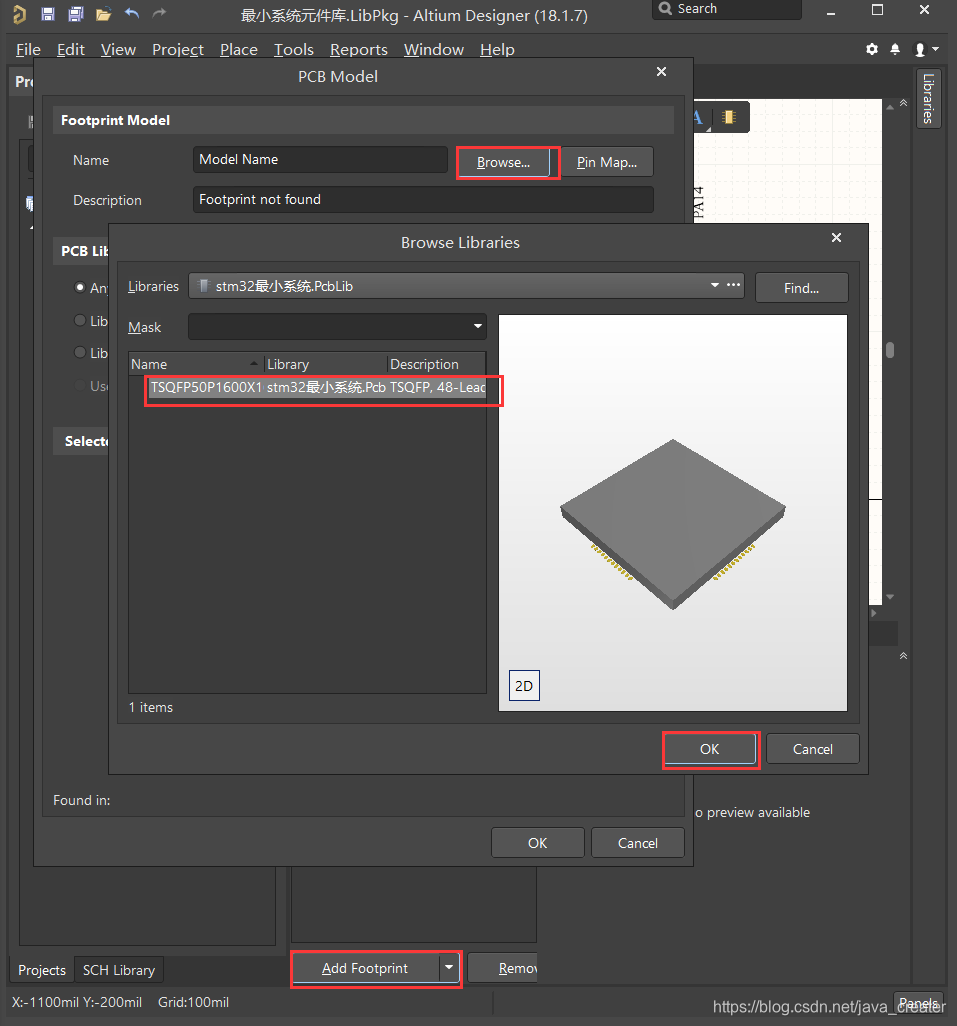Open the user account dropdown arrow
Screen dimensions: 957x1026
point(935,49)
